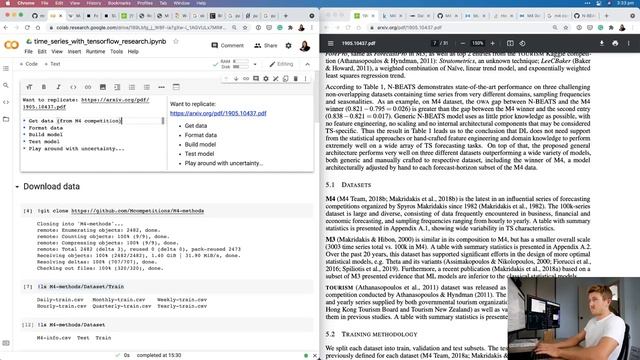
Task: Expand RAM and Disk runtime dropdown
Action: (255, 64)
